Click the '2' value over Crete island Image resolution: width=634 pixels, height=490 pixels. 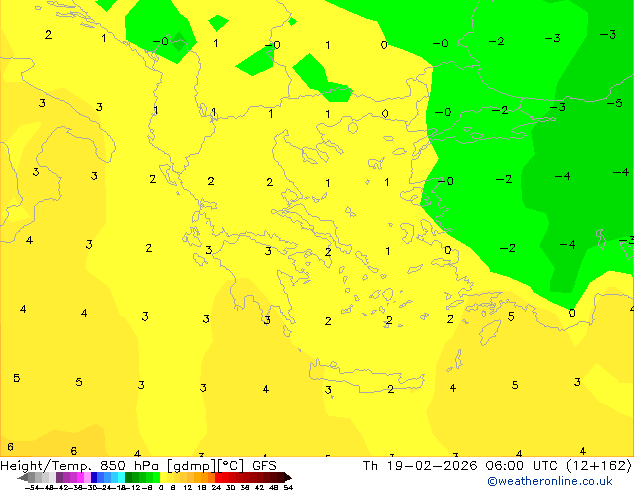coord(391,389)
